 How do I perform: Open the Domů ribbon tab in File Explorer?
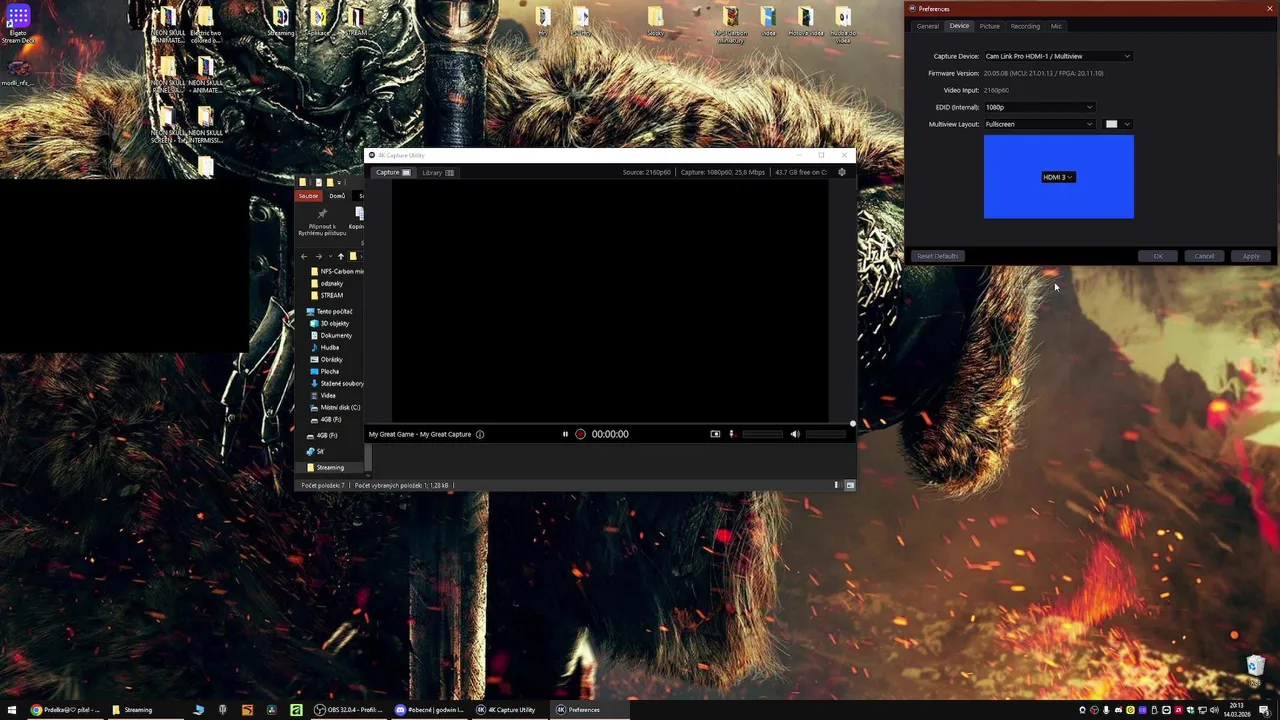[x=337, y=196]
